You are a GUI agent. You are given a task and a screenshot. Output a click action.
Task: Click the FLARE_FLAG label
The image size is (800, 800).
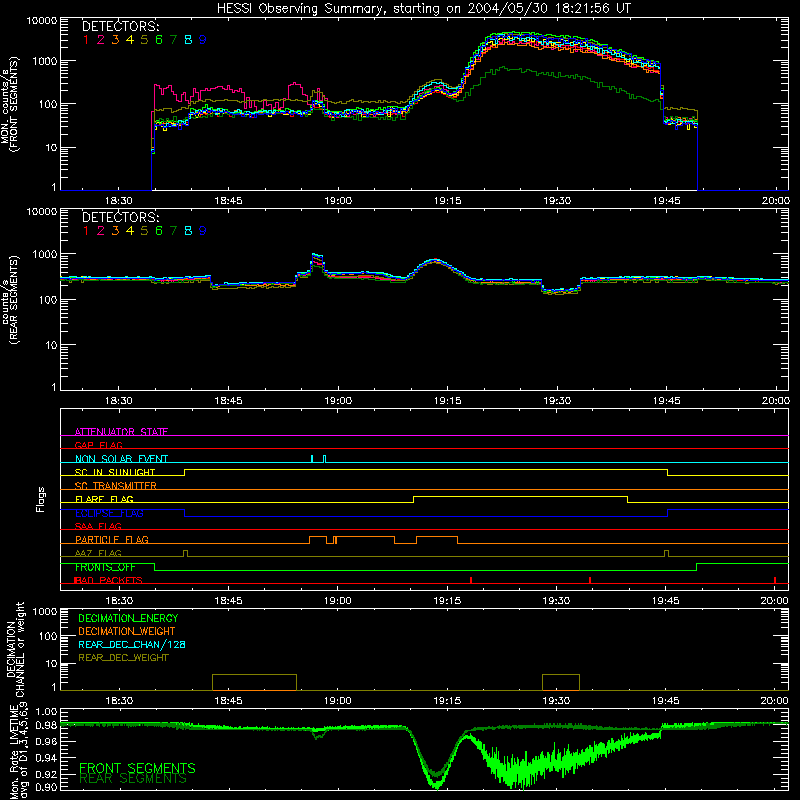(104, 499)
